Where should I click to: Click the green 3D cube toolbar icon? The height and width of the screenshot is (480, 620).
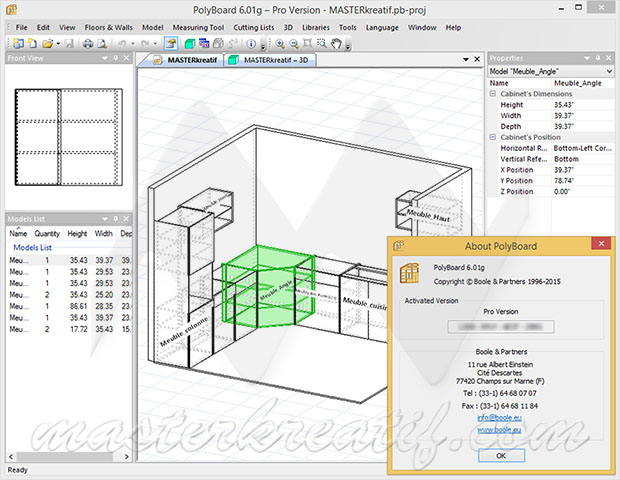click(189, 43)
